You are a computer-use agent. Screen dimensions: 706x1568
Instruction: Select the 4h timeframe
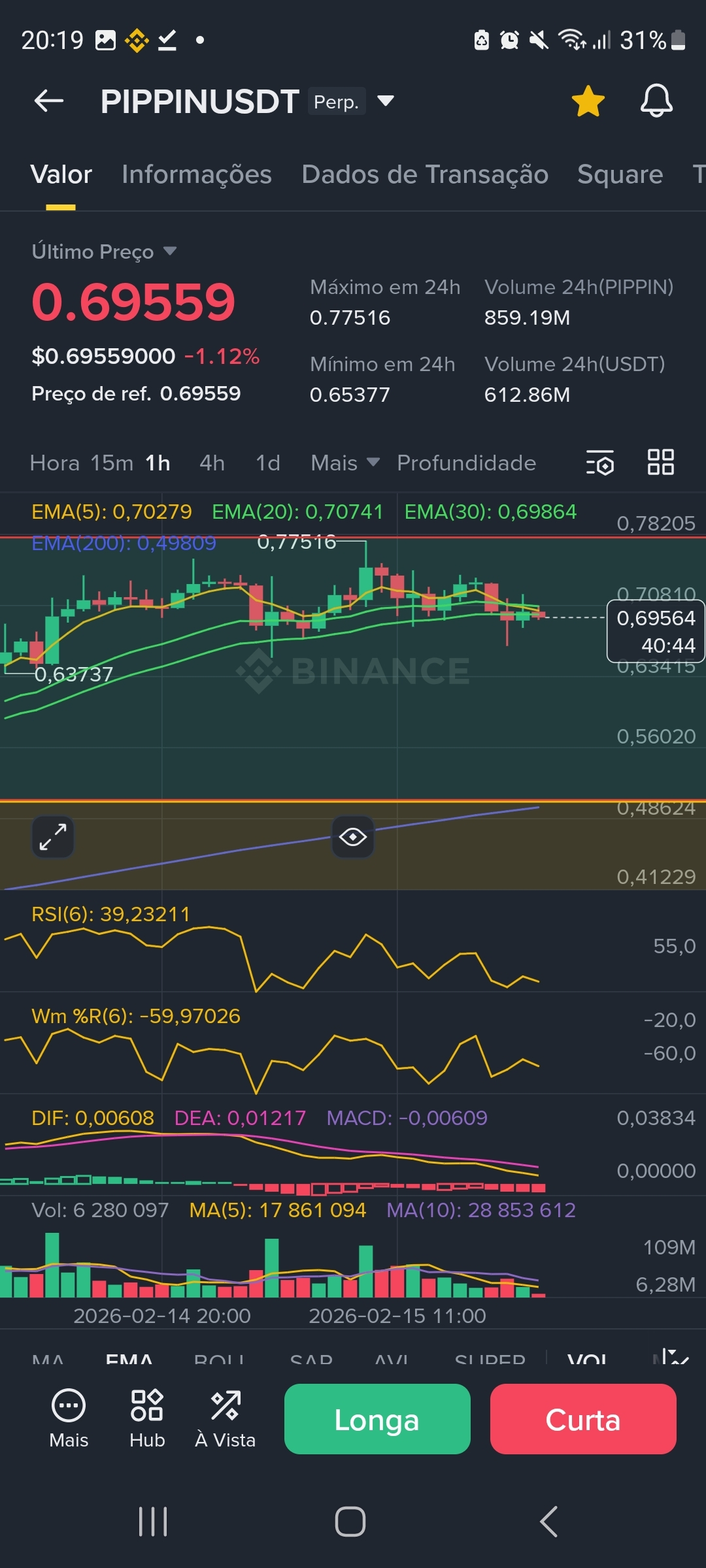pos(212,463)
